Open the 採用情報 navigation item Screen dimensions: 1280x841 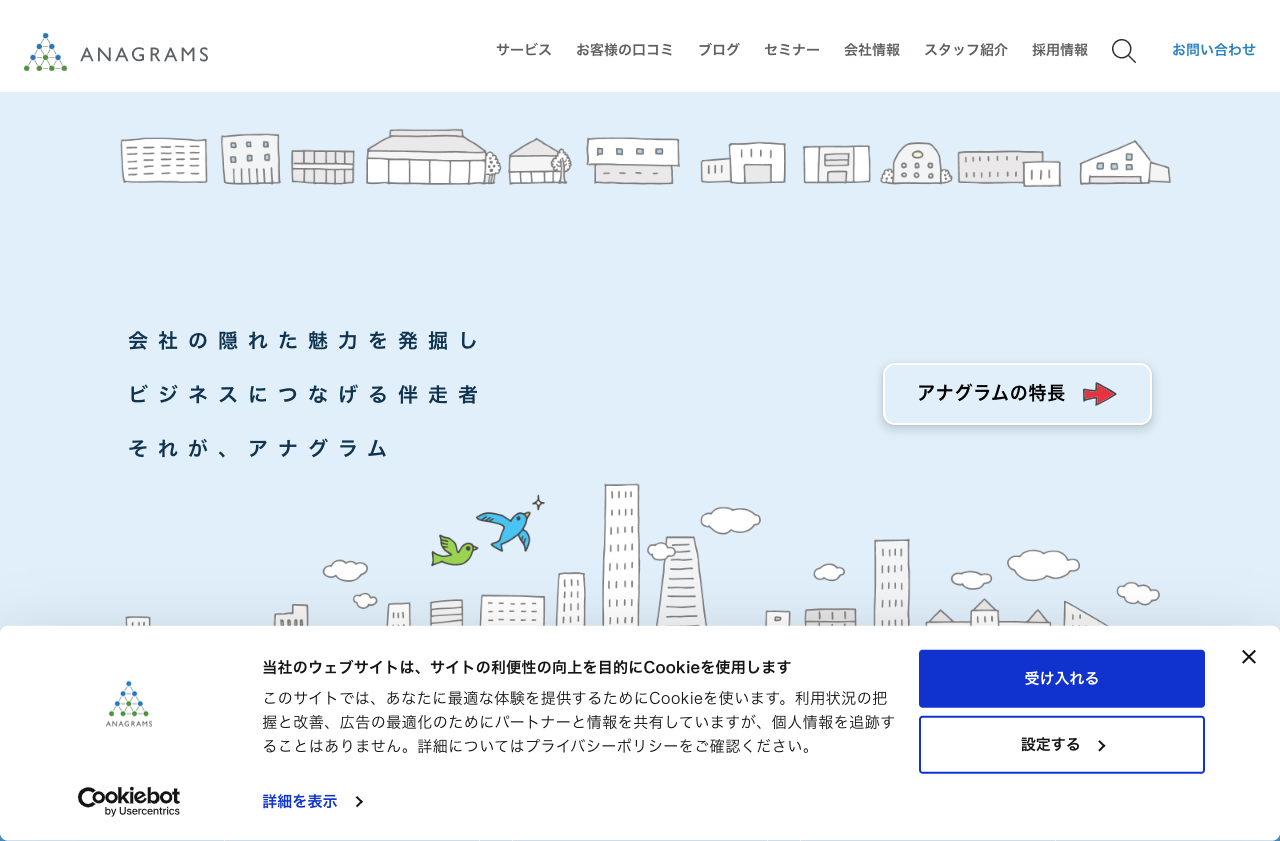1059,49
